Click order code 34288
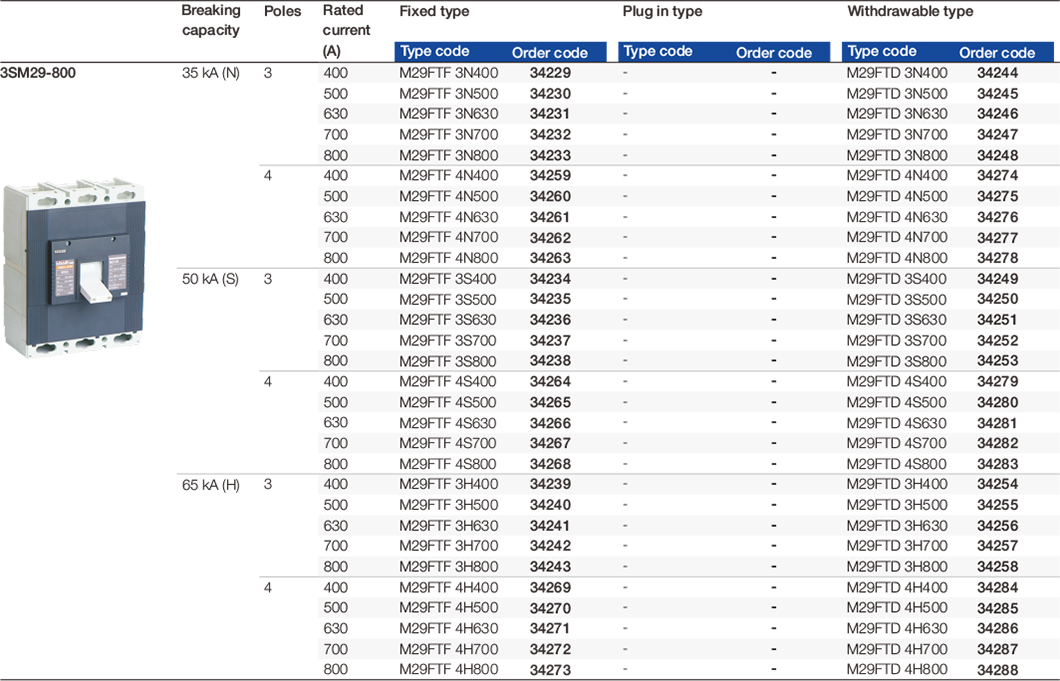Viewport: 1060px width, 681px height. pos(997,670)
